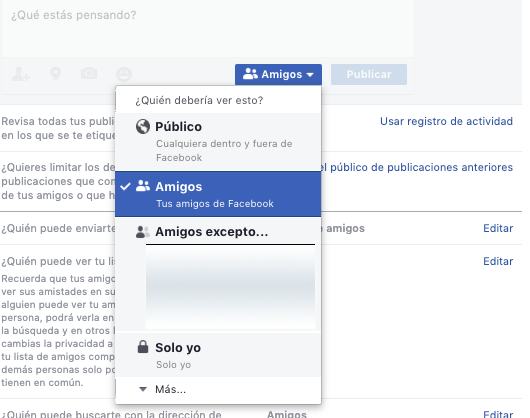530x418 pixels.
Task: Click Editar for friends list visibility
Action: (x=498, y=261)
